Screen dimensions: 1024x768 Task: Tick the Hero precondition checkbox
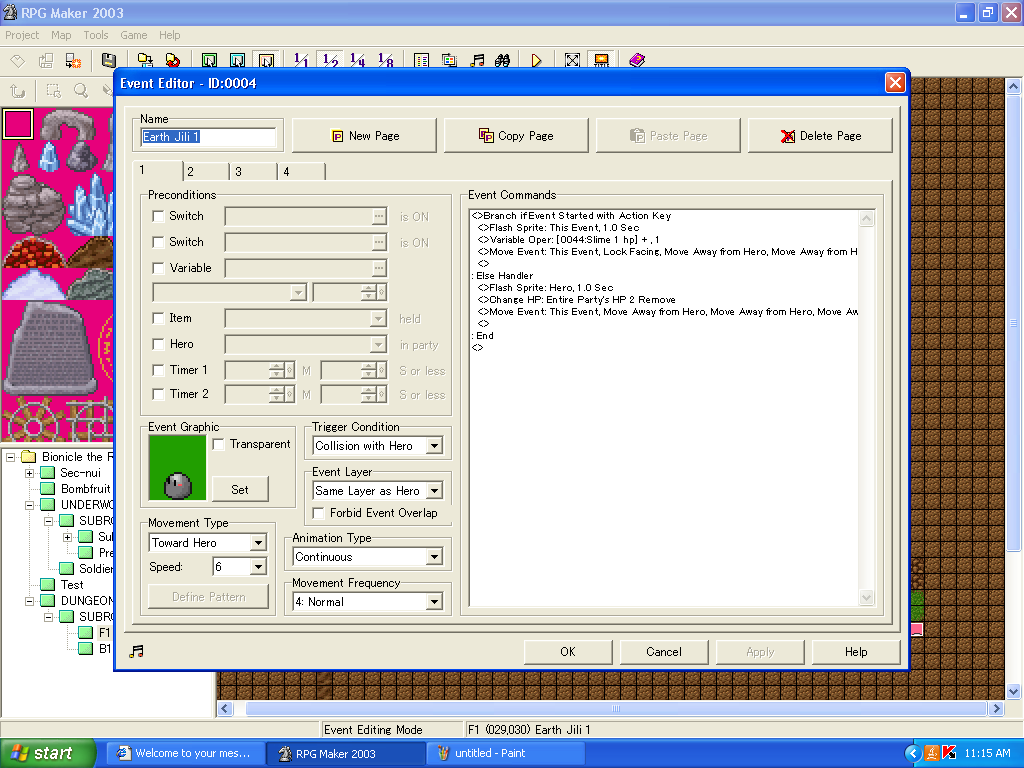click(158, 344)
